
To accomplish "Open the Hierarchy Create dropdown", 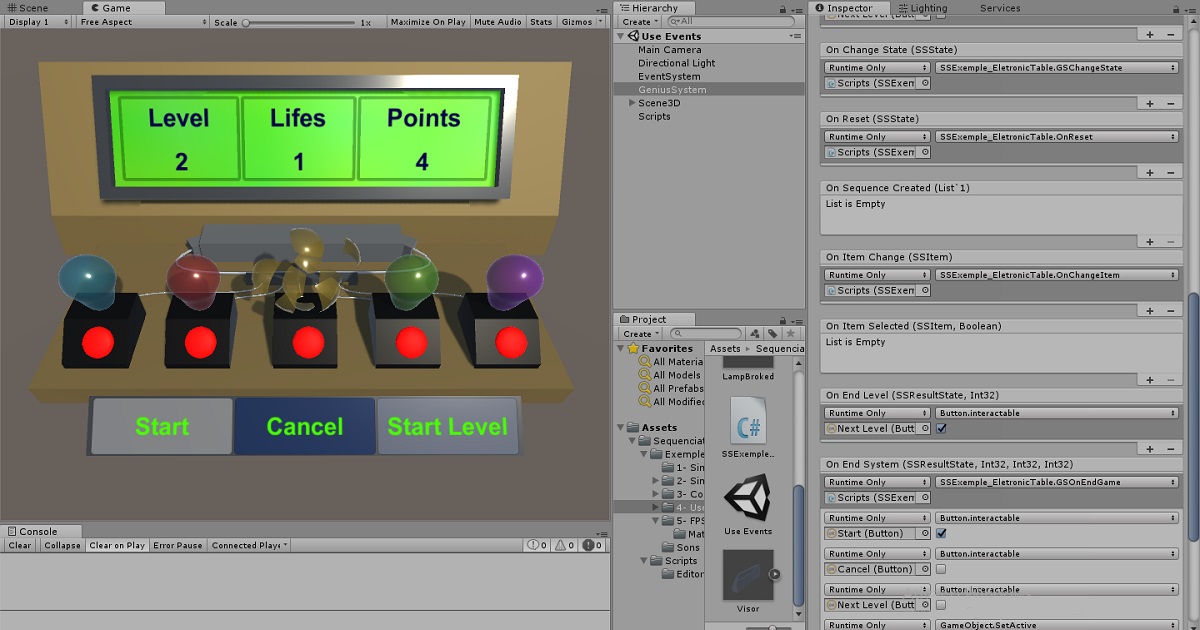I will click(640, 22).
